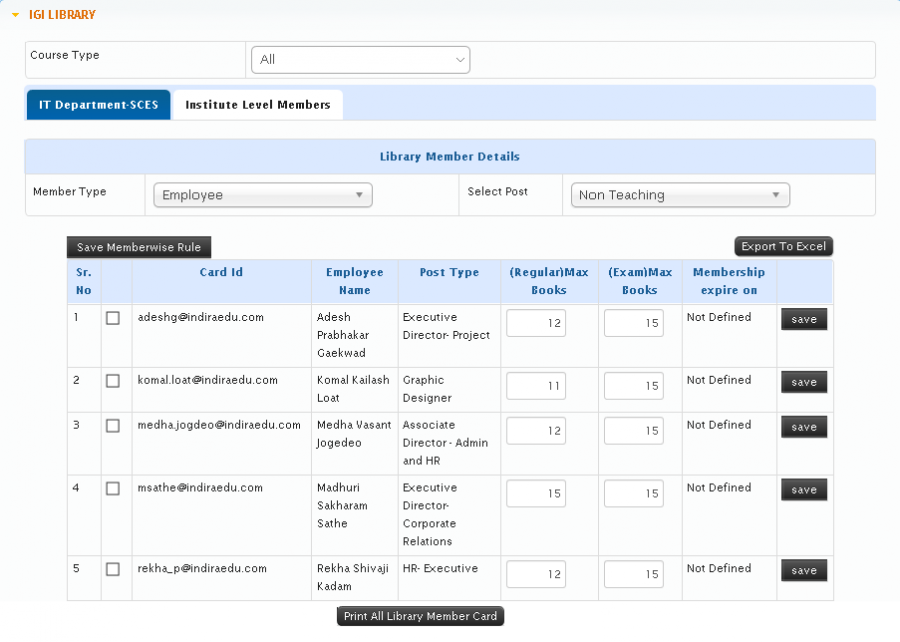Click employee name Adesh Prabhakar Gaekwad
Viewport: 900px width, 642px height.
tap(343, 335)
